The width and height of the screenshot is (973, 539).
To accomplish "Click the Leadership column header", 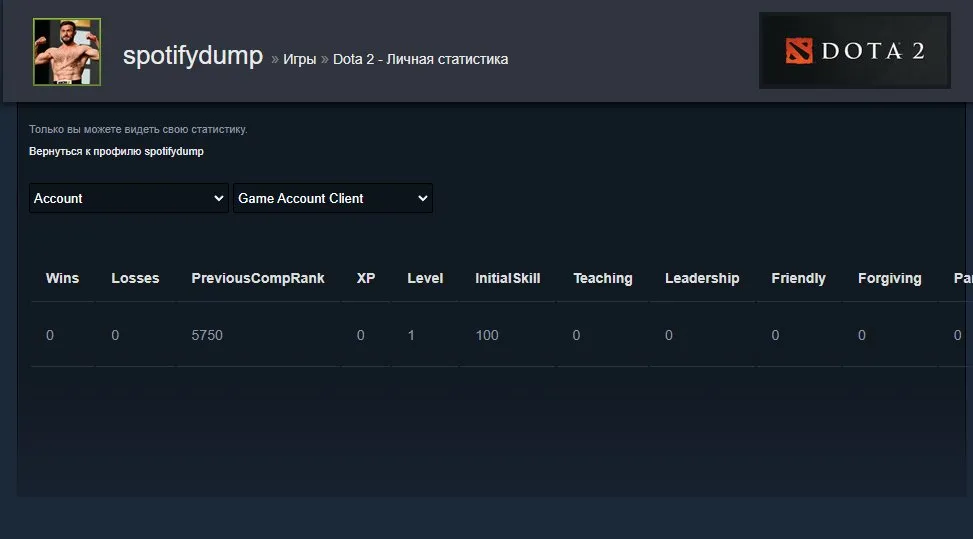I will click(702, 278).
